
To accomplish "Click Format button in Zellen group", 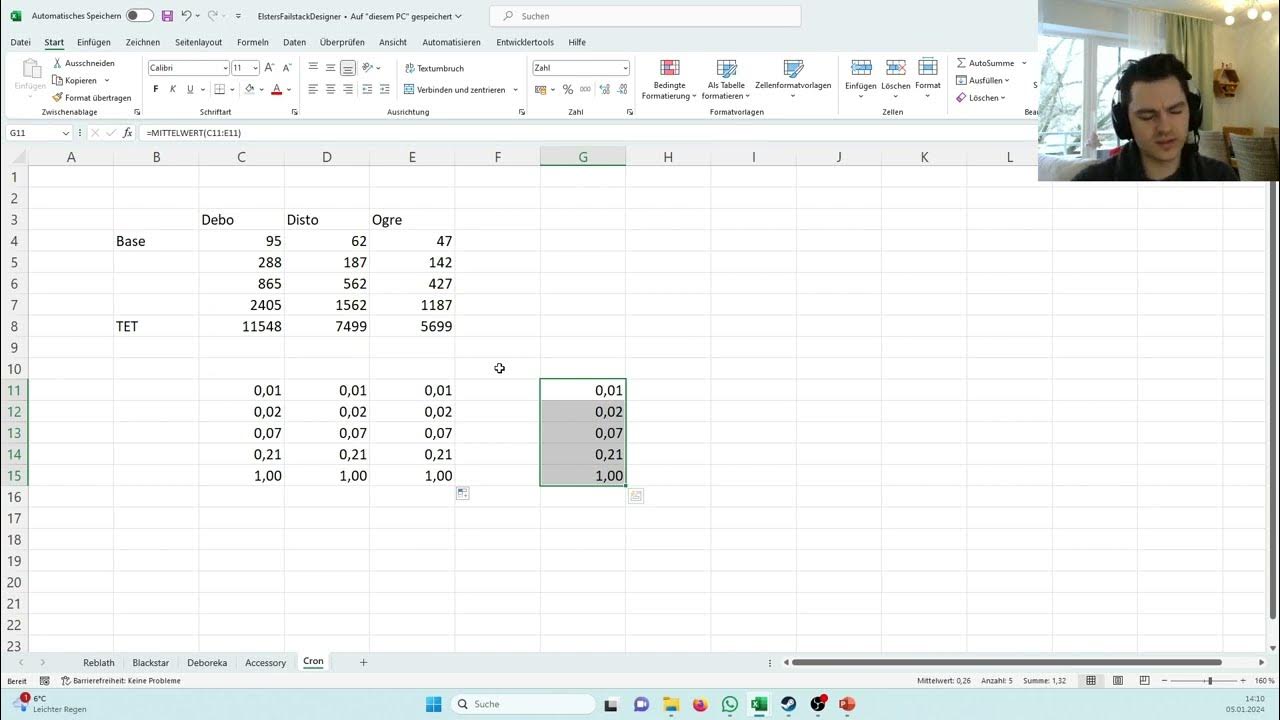I will click(x=928, y=79).
